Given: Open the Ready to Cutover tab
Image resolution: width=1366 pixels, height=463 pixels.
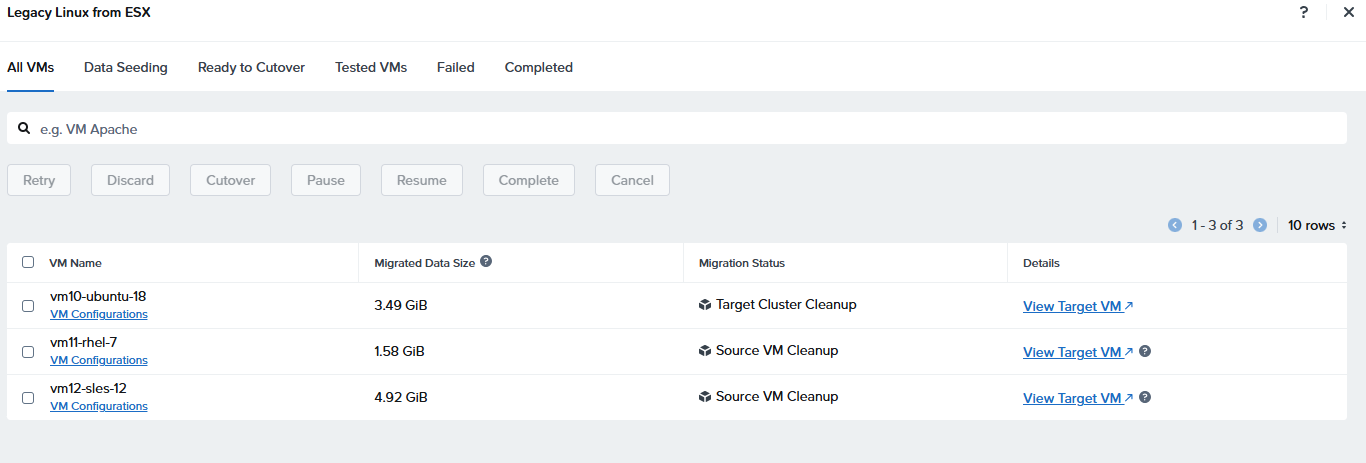Looking at the screenshot, I should [251, 67].
